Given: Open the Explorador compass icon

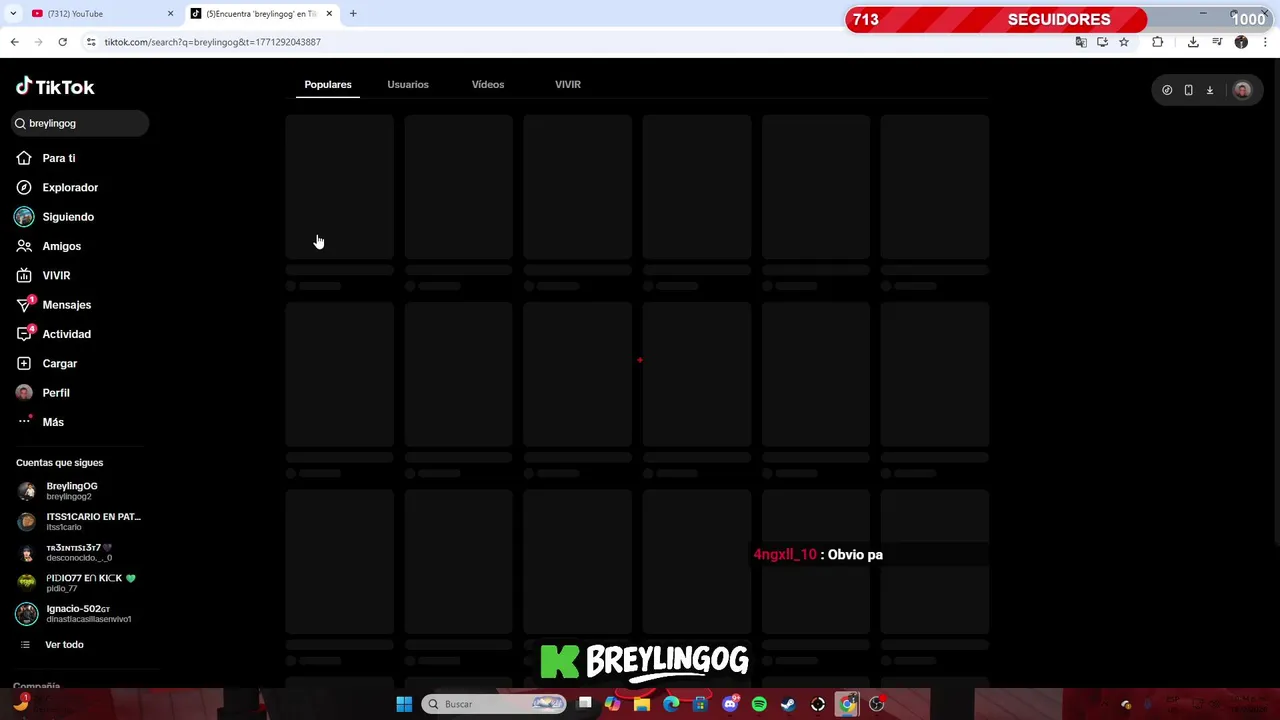Looking at the screenshot, I should click(24, 187).
